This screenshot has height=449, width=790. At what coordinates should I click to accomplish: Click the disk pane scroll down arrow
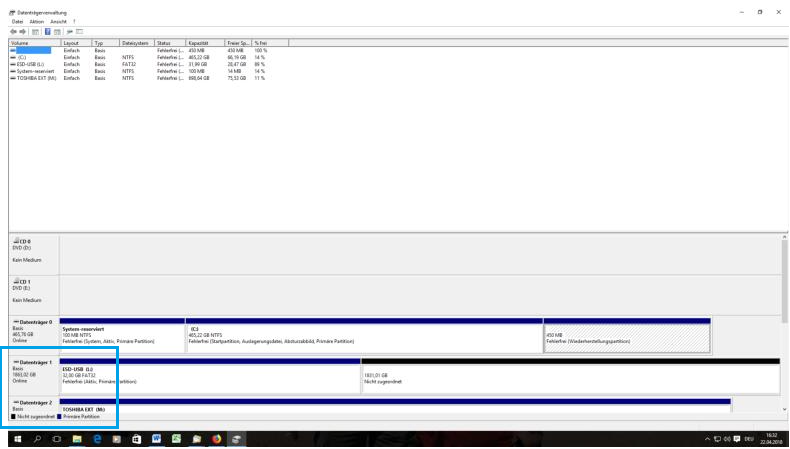784,409
